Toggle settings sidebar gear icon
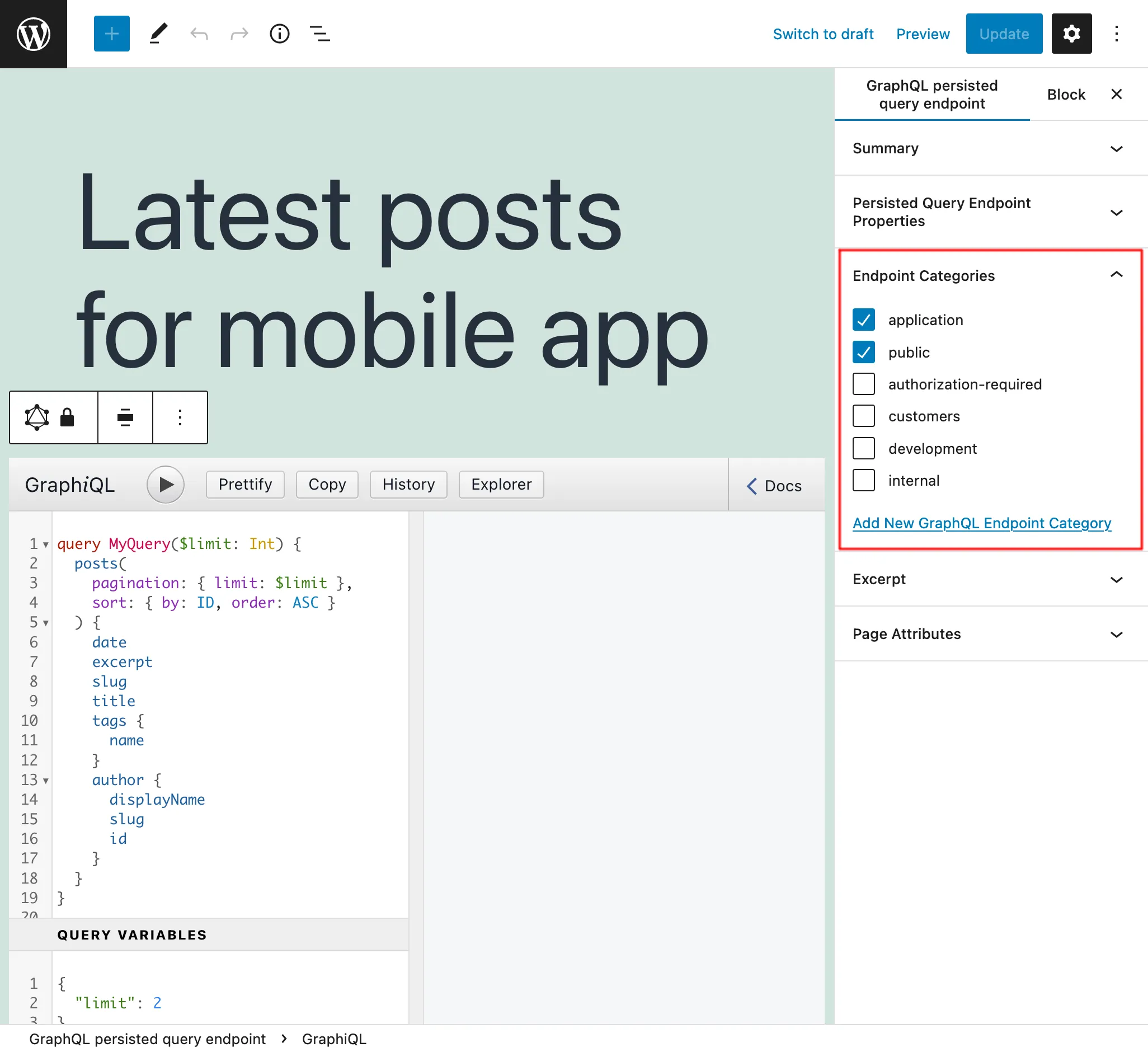 1071,34
